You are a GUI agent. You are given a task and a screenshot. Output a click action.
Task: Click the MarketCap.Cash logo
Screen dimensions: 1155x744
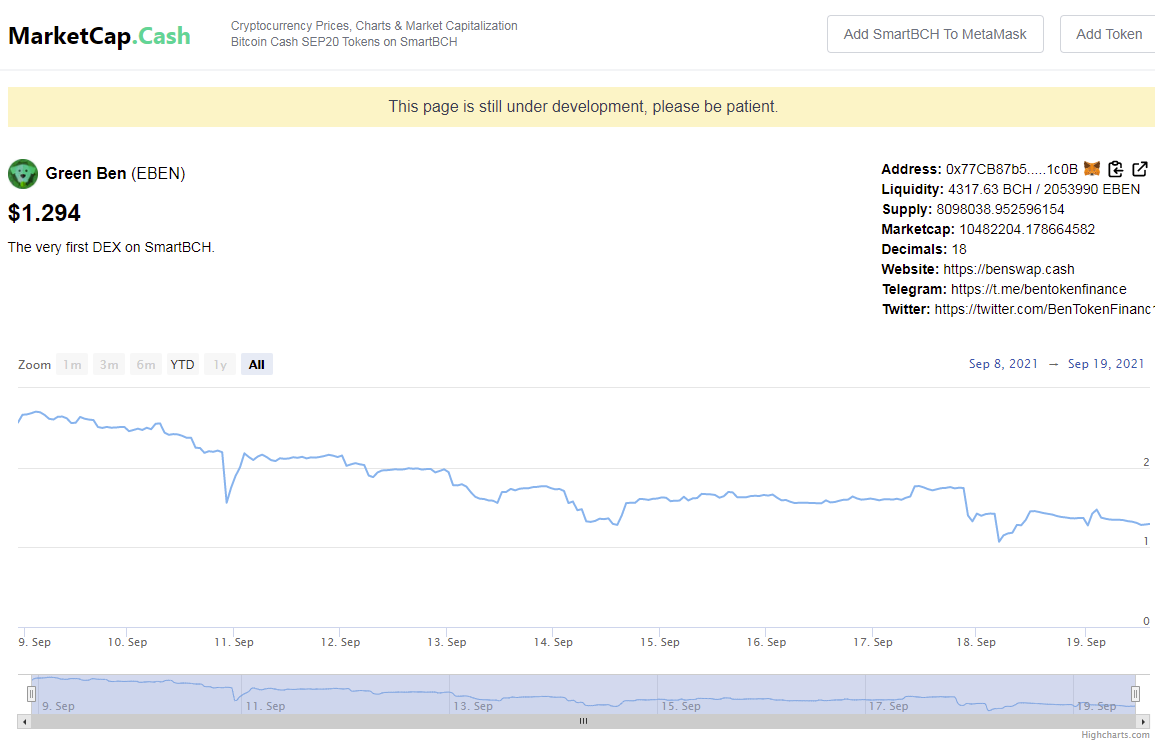[x=99, y=35]
